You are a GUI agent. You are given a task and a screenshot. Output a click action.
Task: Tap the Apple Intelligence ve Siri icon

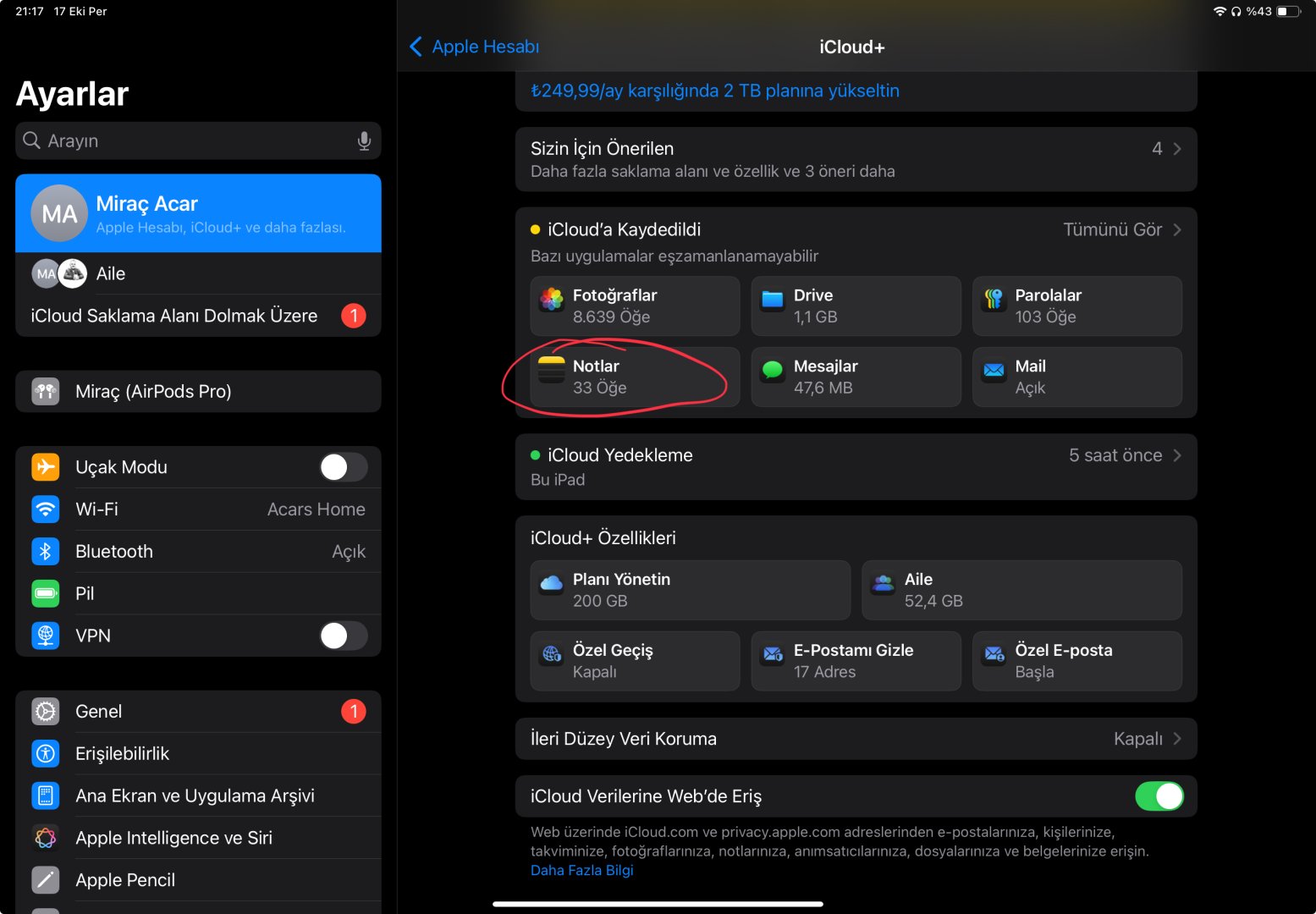[x=46, y=838]
